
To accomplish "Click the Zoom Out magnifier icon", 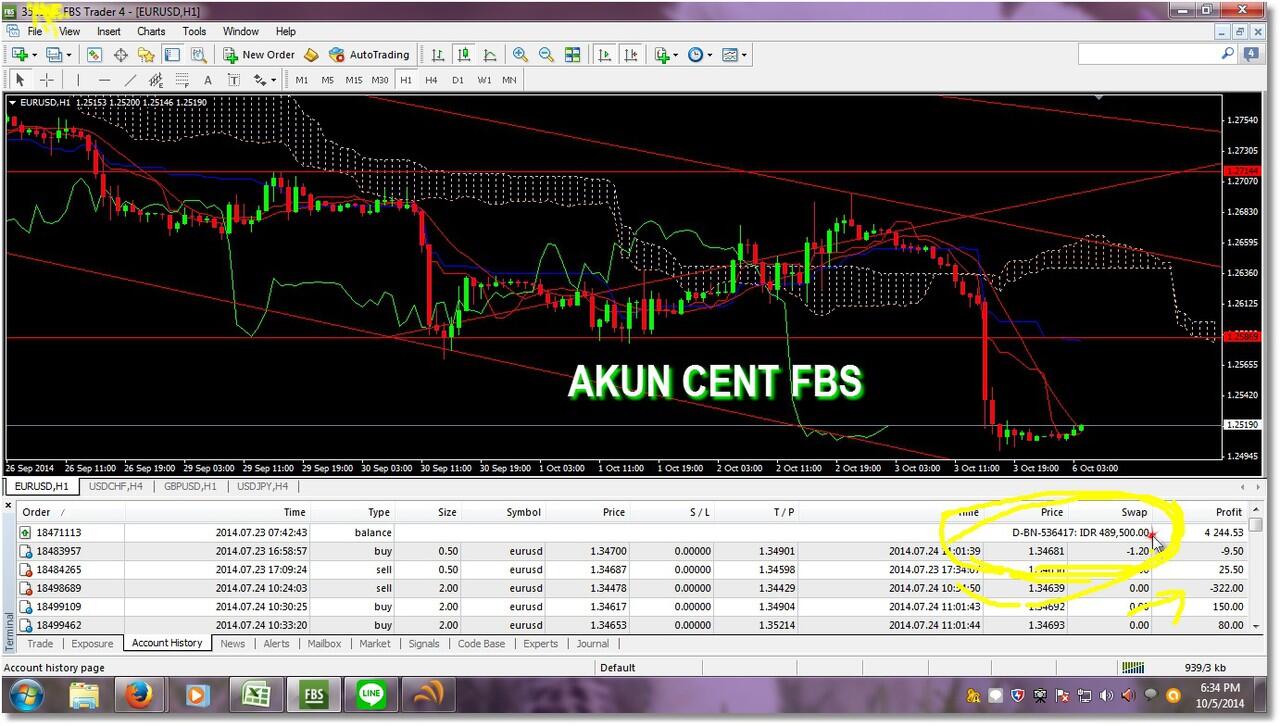I will click(546, 55).
